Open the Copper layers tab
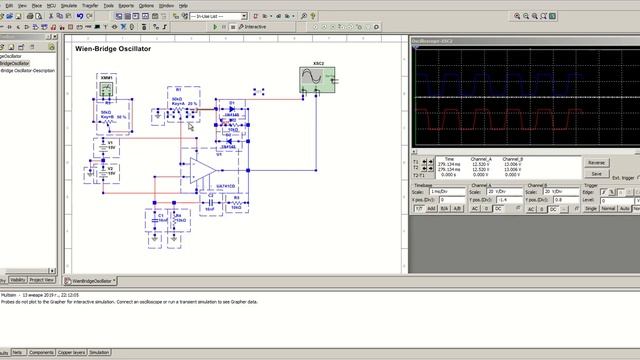Screen dimensions: 640x360 71,352
